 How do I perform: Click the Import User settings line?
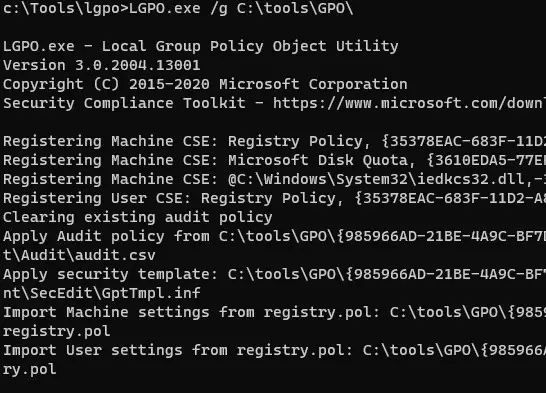[274, 350]
